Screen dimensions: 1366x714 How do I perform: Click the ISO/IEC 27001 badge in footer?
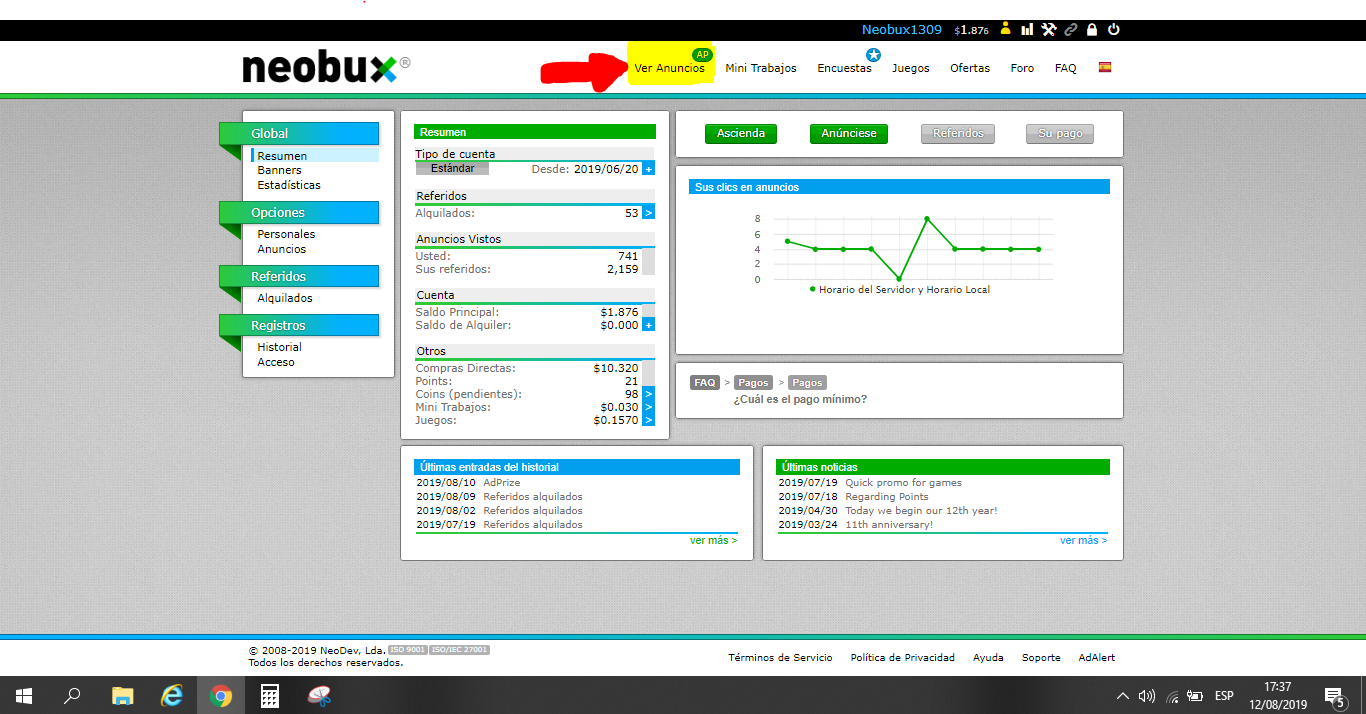pos(460,650)
